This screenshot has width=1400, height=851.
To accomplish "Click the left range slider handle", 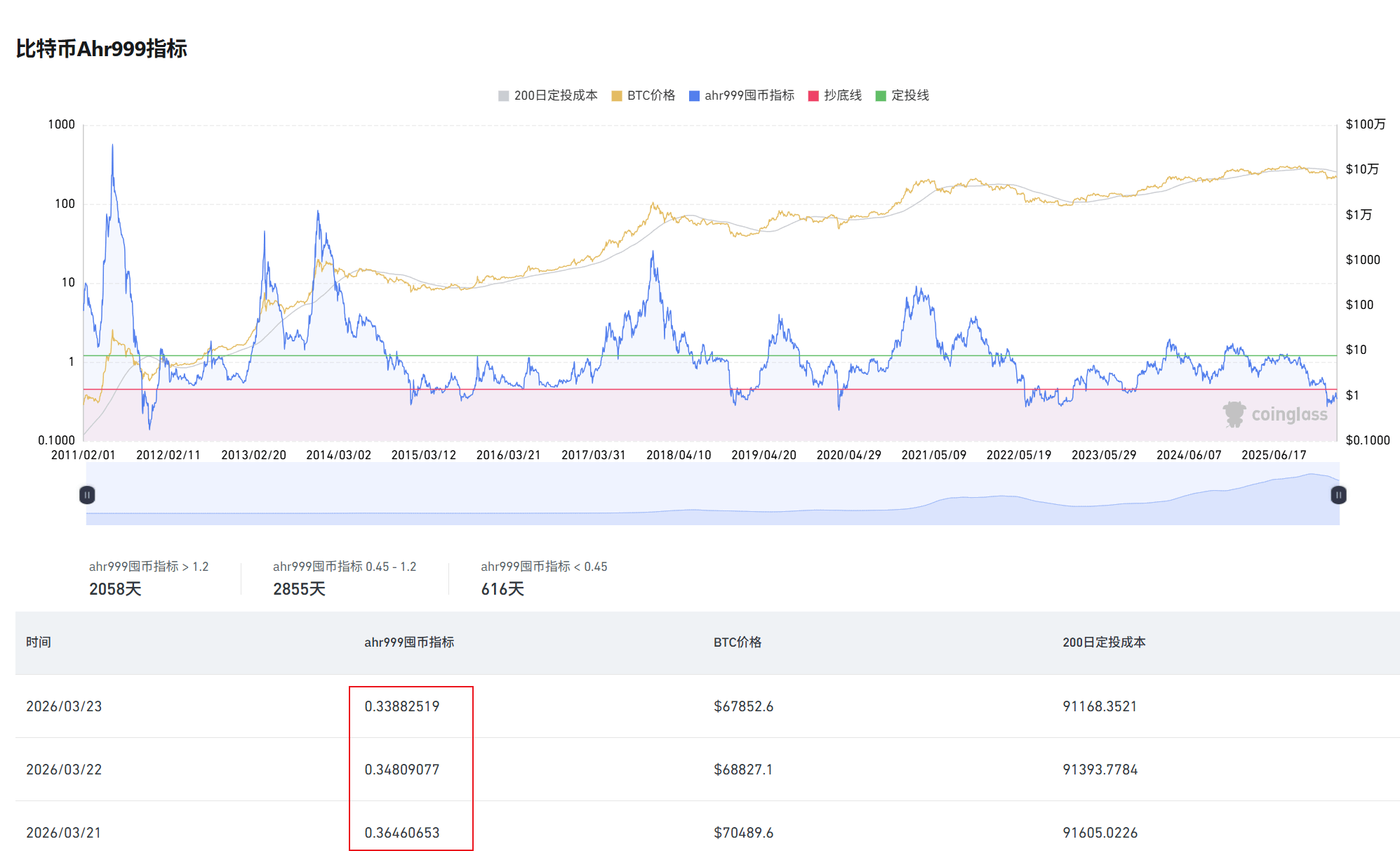I will (87, 495).
